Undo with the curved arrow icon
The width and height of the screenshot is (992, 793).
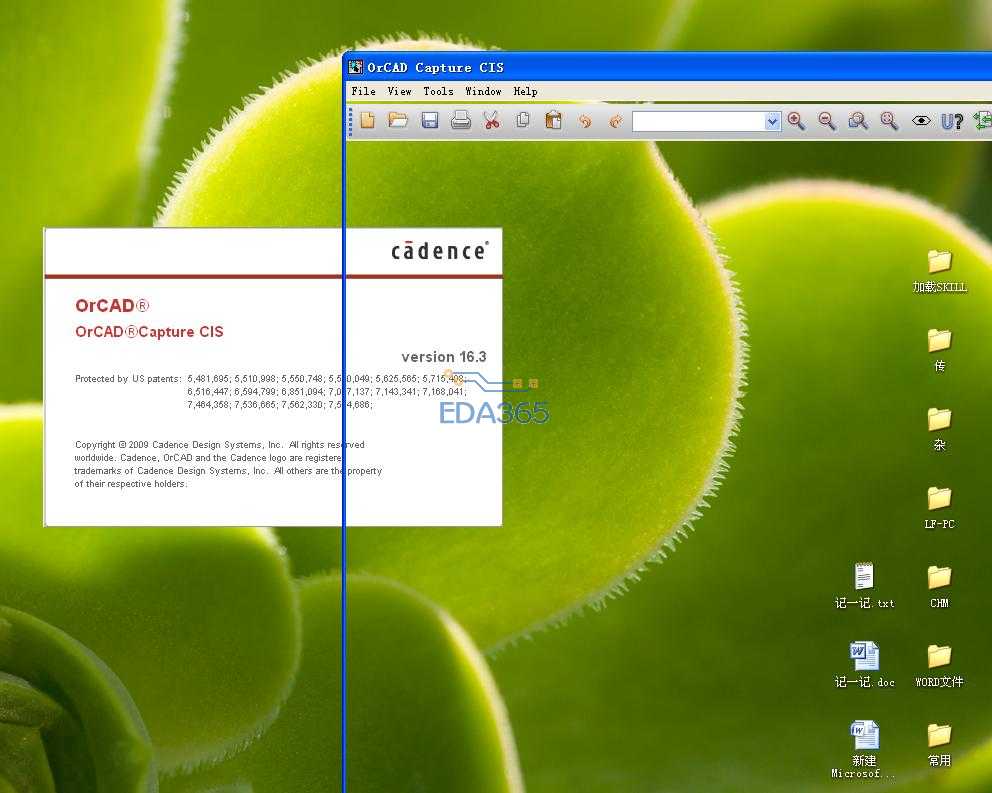(585, 121)
